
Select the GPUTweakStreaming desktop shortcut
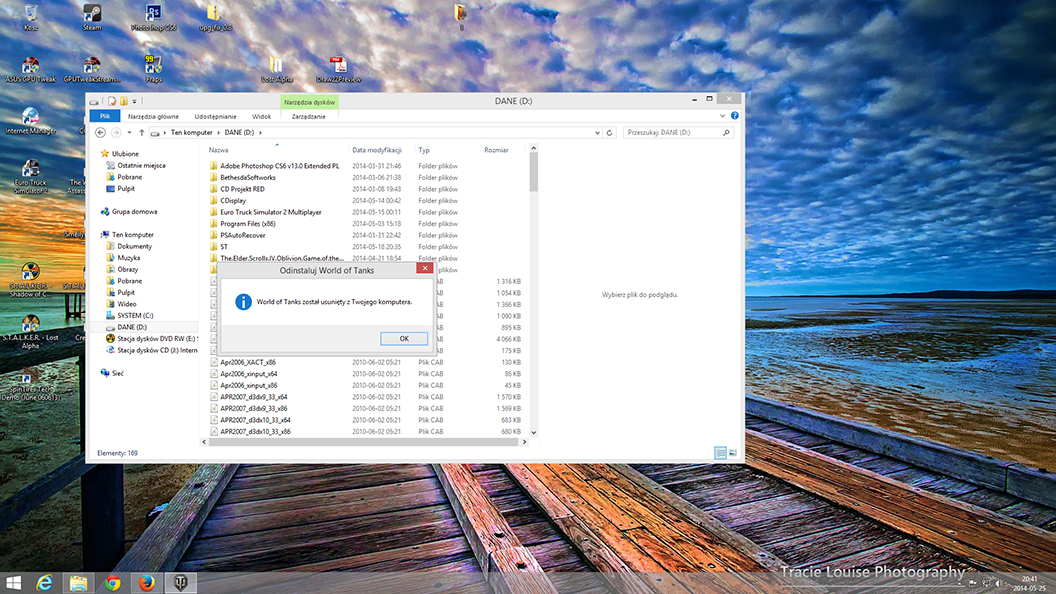[92, 69]
